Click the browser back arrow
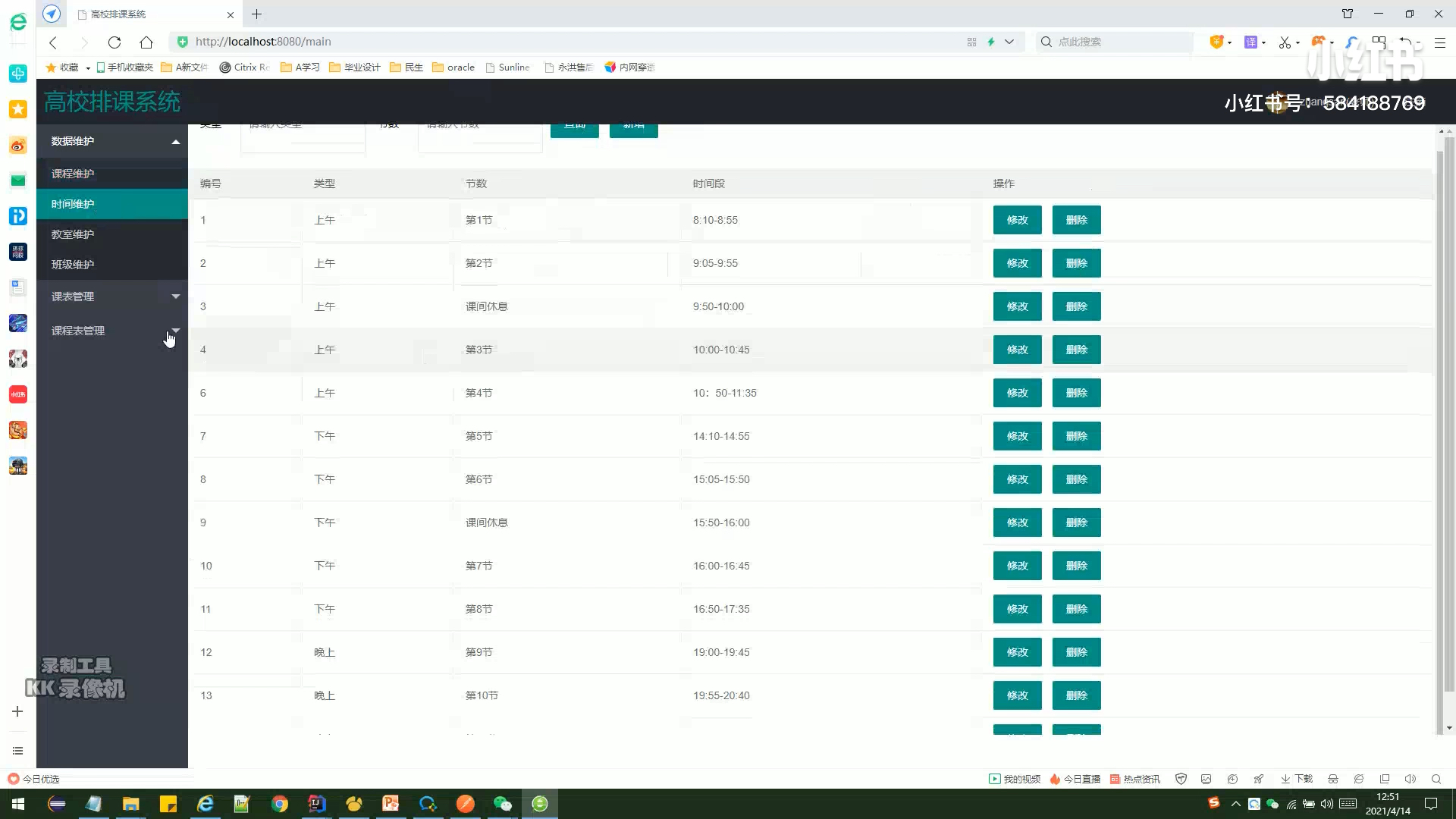 [53, 42]
